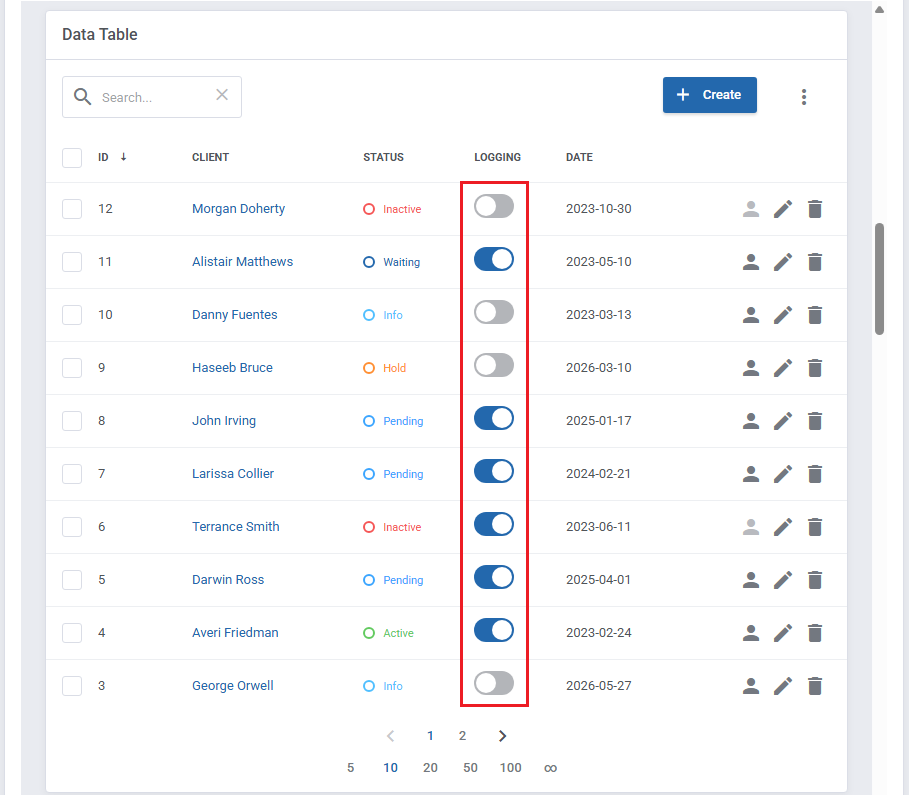The height and width of the screenshot is (795, 909).
Task: Clear the search field with X
Action: click(222, 95)
